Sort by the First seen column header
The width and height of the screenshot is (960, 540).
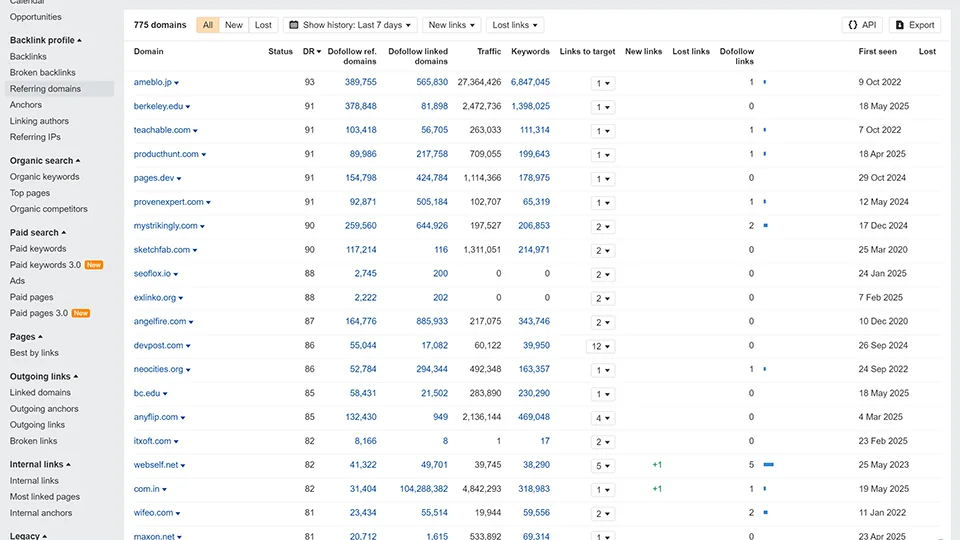point(877,51)
